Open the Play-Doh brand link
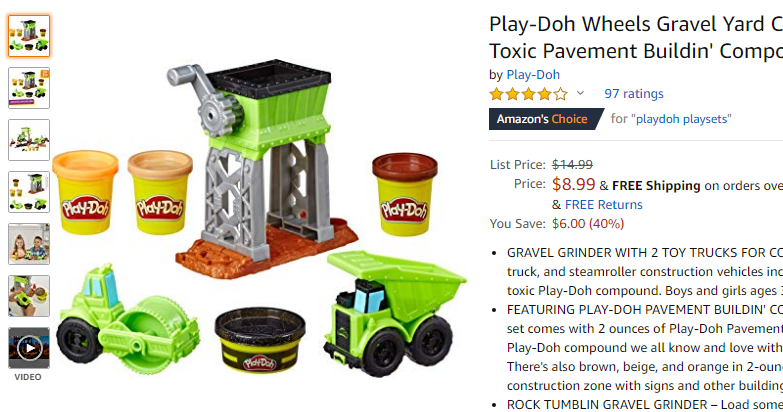The image size is (783, 412). coord(533,74)
